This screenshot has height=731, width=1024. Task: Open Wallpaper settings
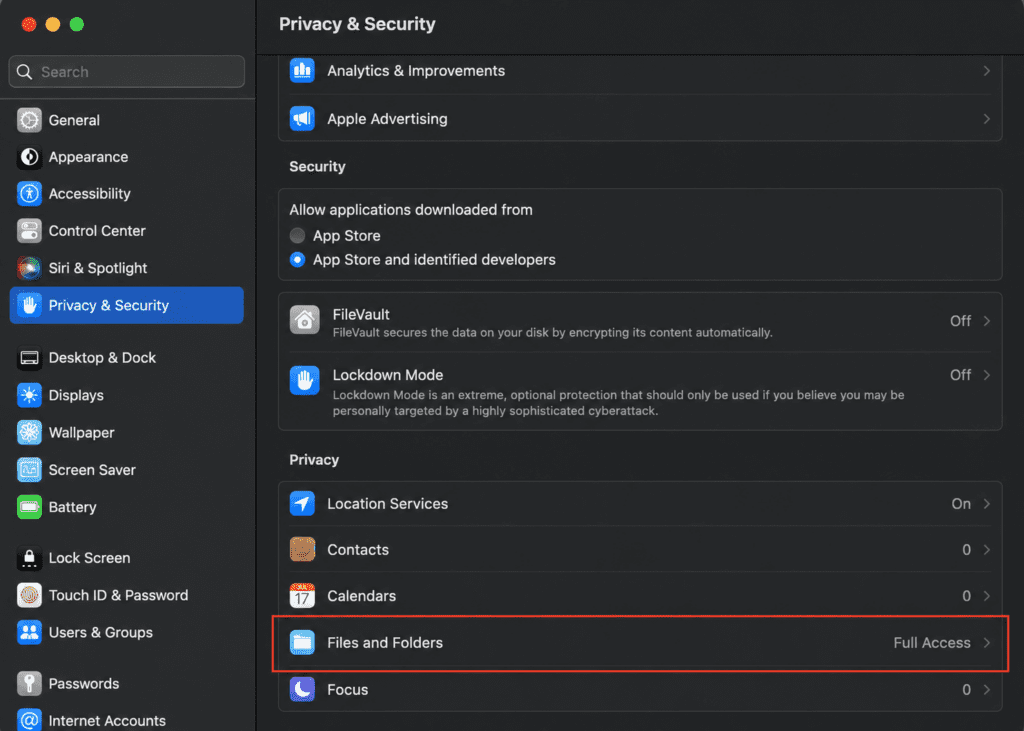[x=127, y=432]
